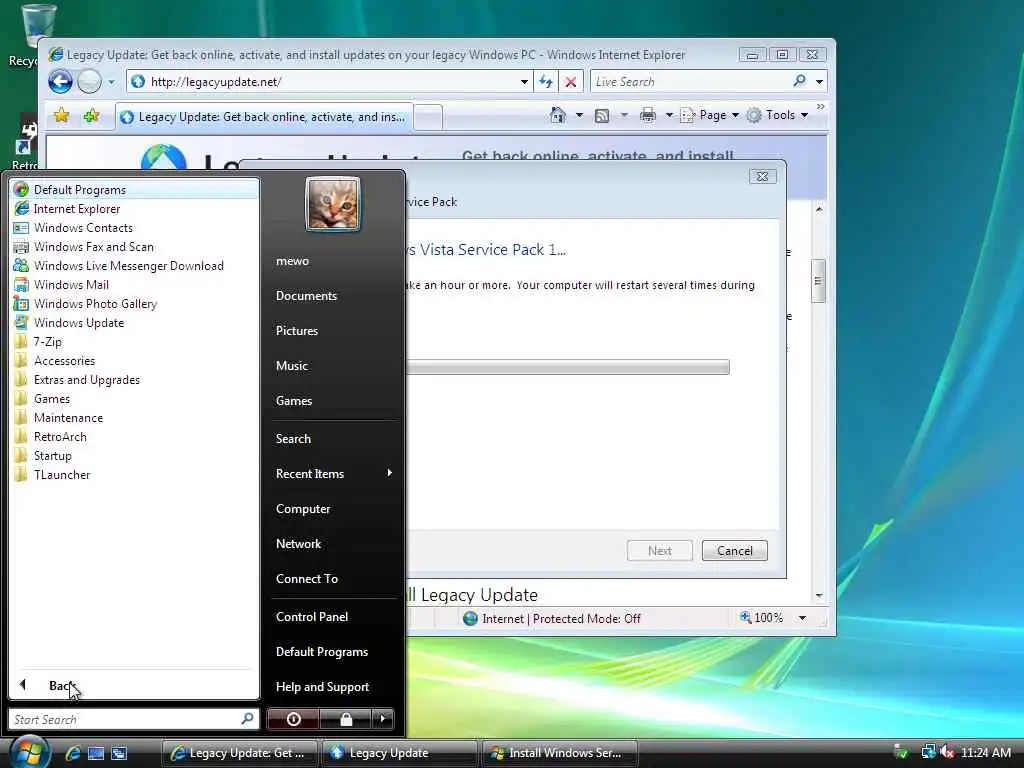
Task: Launch Internet Explorer from the programs list
Action: click(135, 208)
